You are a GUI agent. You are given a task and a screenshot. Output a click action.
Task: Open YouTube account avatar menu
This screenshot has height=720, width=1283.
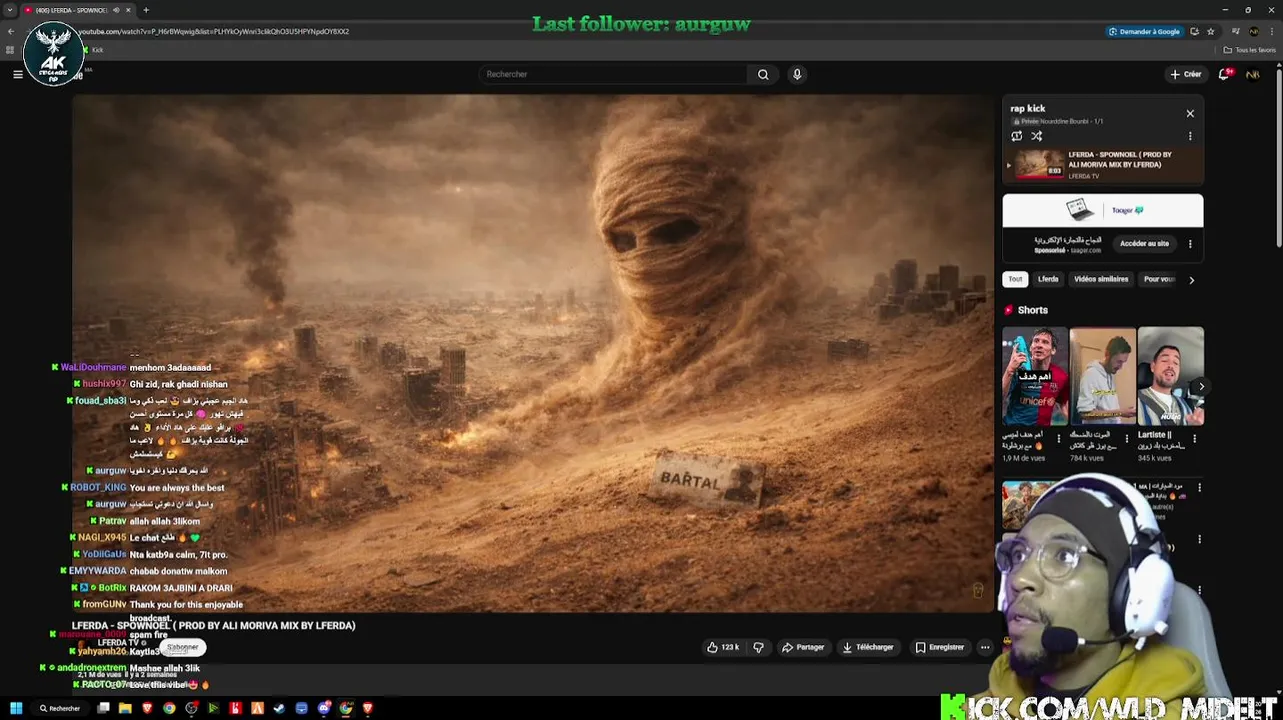click(1252, 74)
